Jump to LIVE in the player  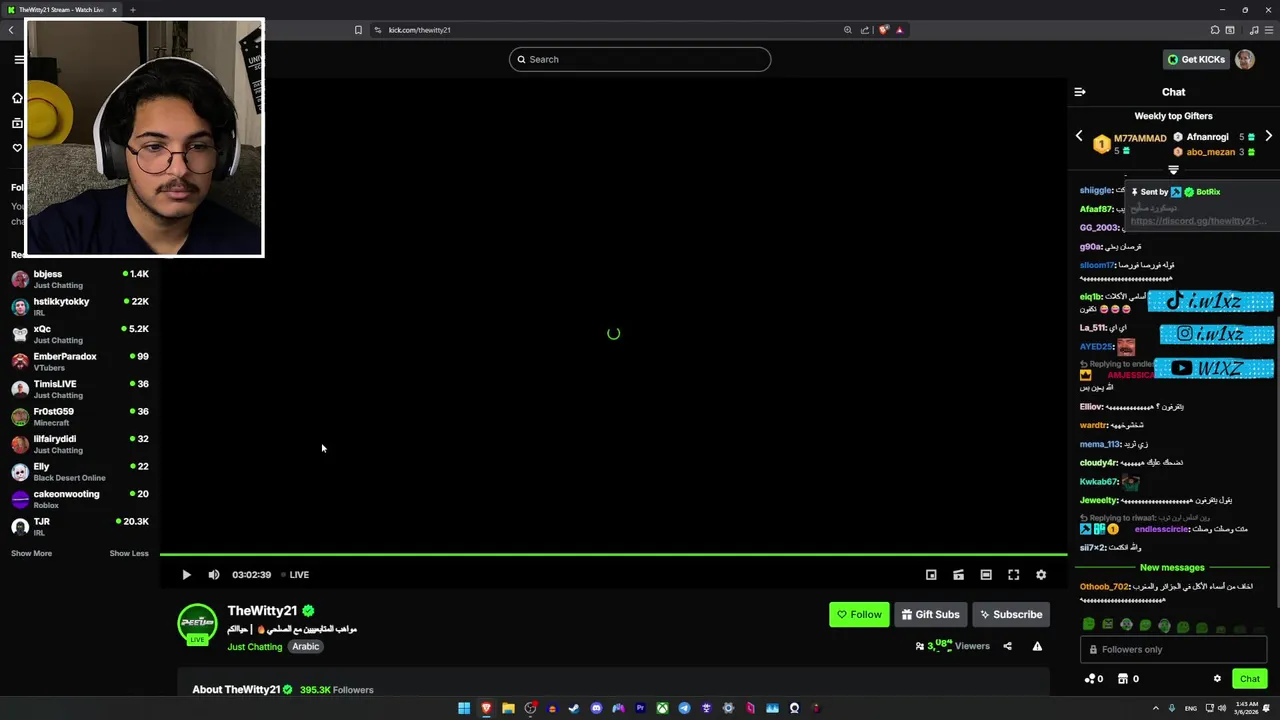pyautogui.click(x=295, y=575)
